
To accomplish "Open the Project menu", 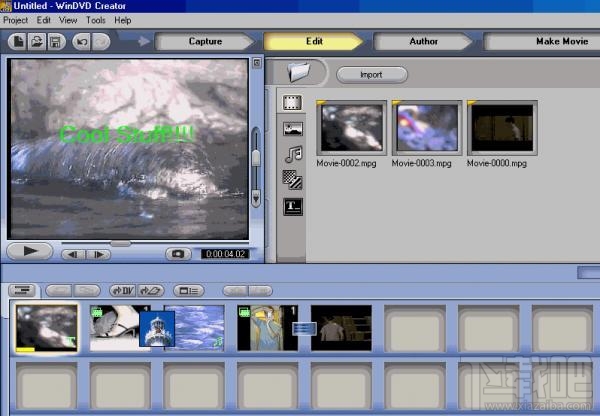I will 15,20.
